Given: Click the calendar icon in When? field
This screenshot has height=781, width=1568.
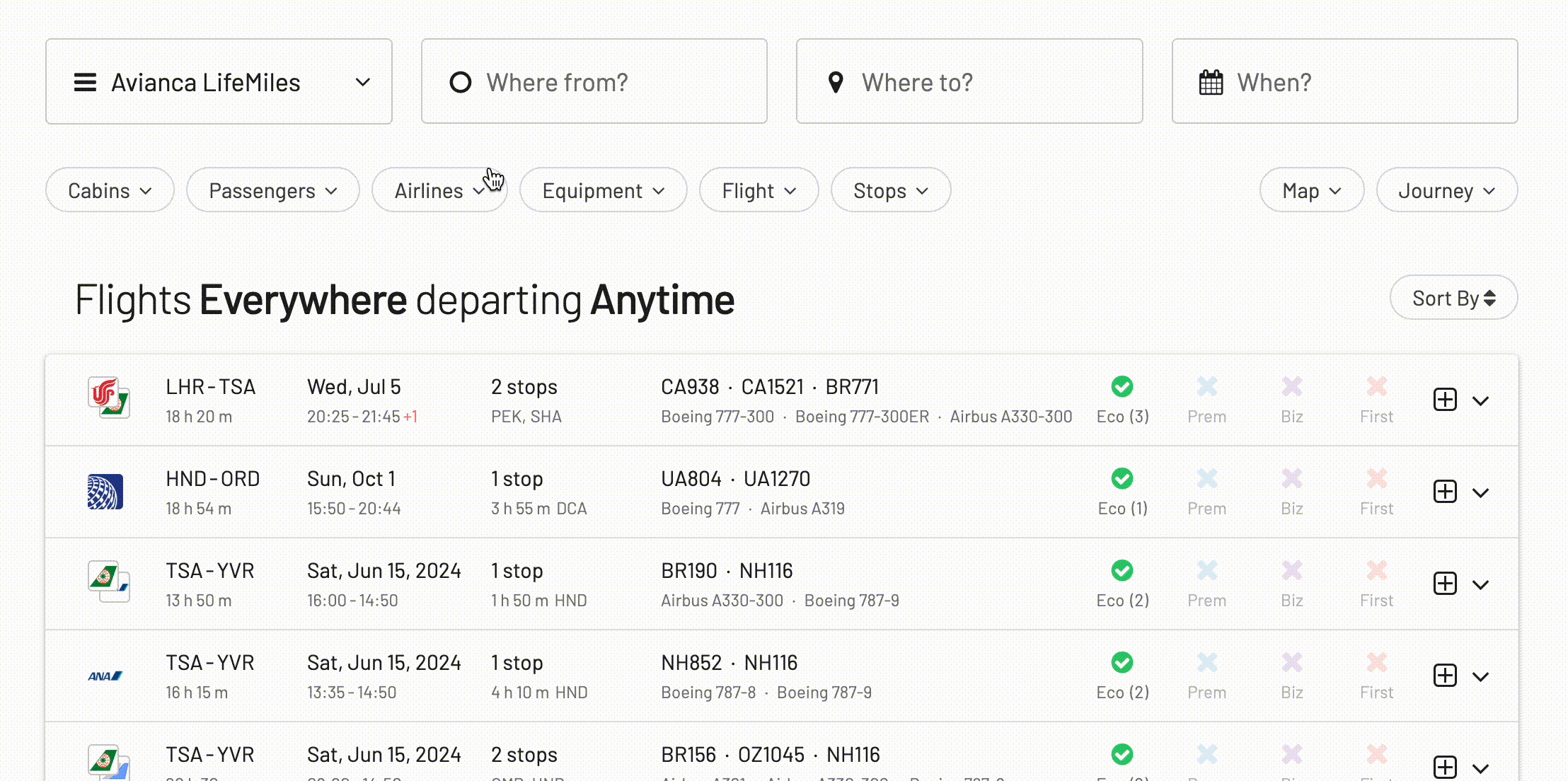Looking at the screenshot, I should coord(1211,83).
